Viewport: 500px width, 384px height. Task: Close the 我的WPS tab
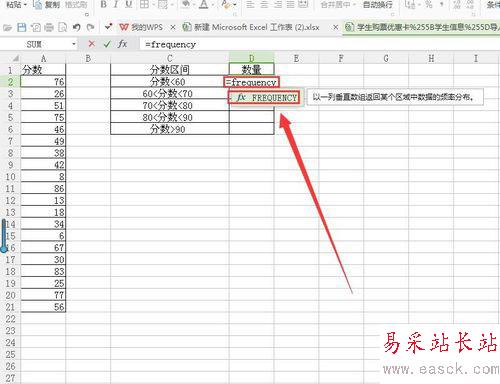pyautogui.click(x=173, y=27)
